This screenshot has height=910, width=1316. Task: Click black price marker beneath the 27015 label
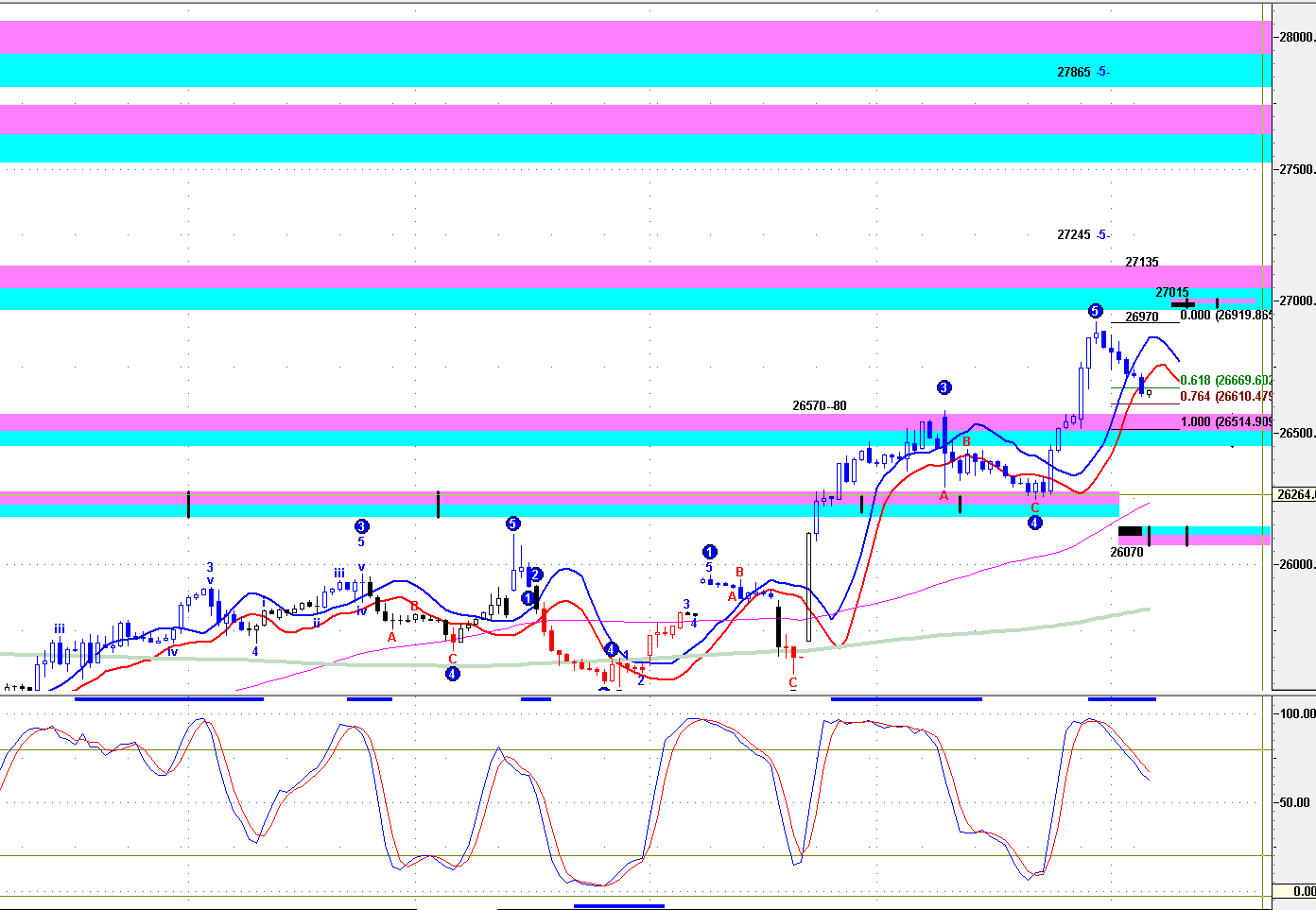coord(1184,303)
